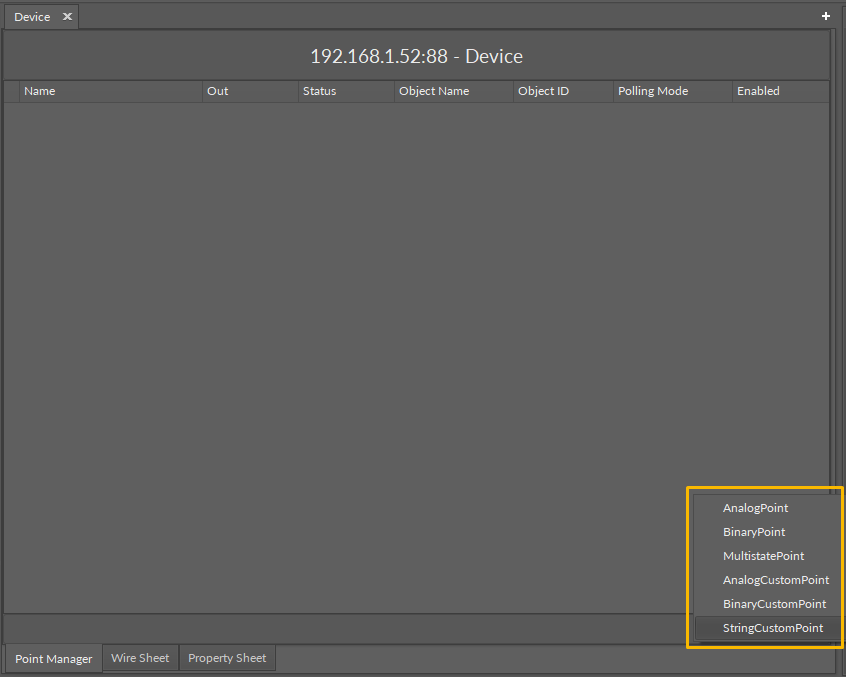Open the Property Sheet view
This screenshot has height=677, width=846.
coord(227,658)
